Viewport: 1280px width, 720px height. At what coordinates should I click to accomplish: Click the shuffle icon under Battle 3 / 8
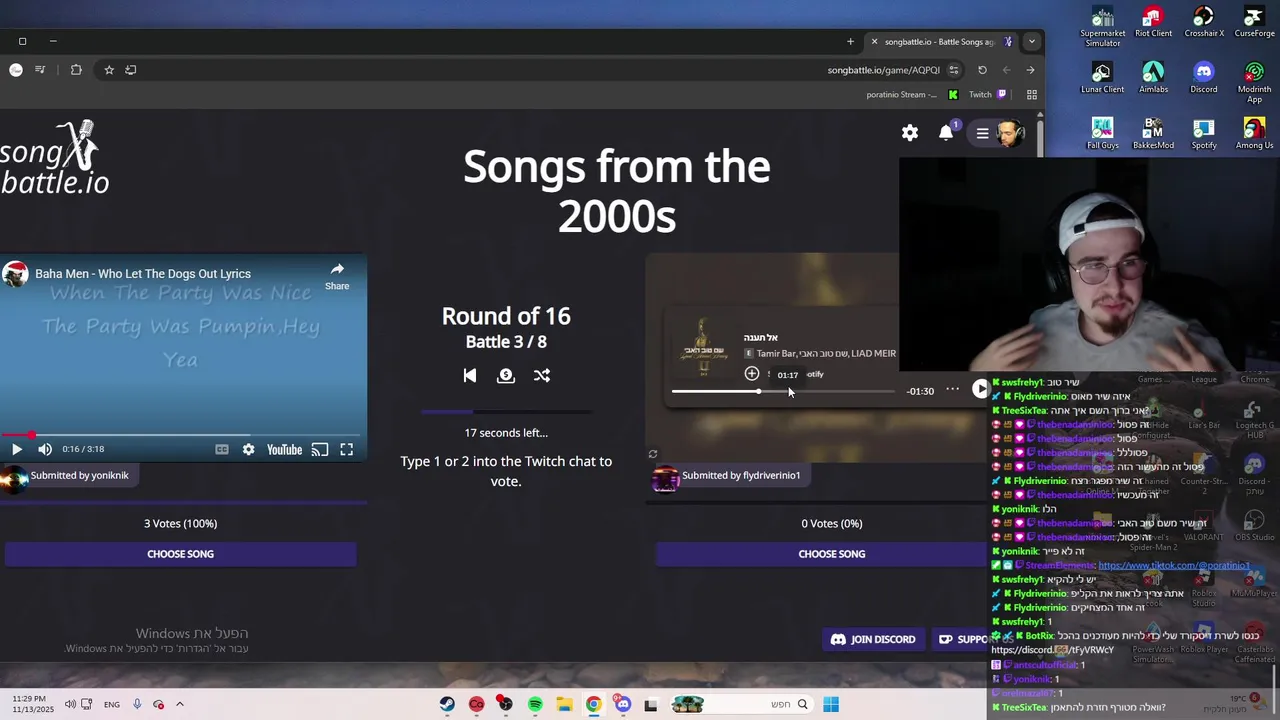[x=542, y=375]
